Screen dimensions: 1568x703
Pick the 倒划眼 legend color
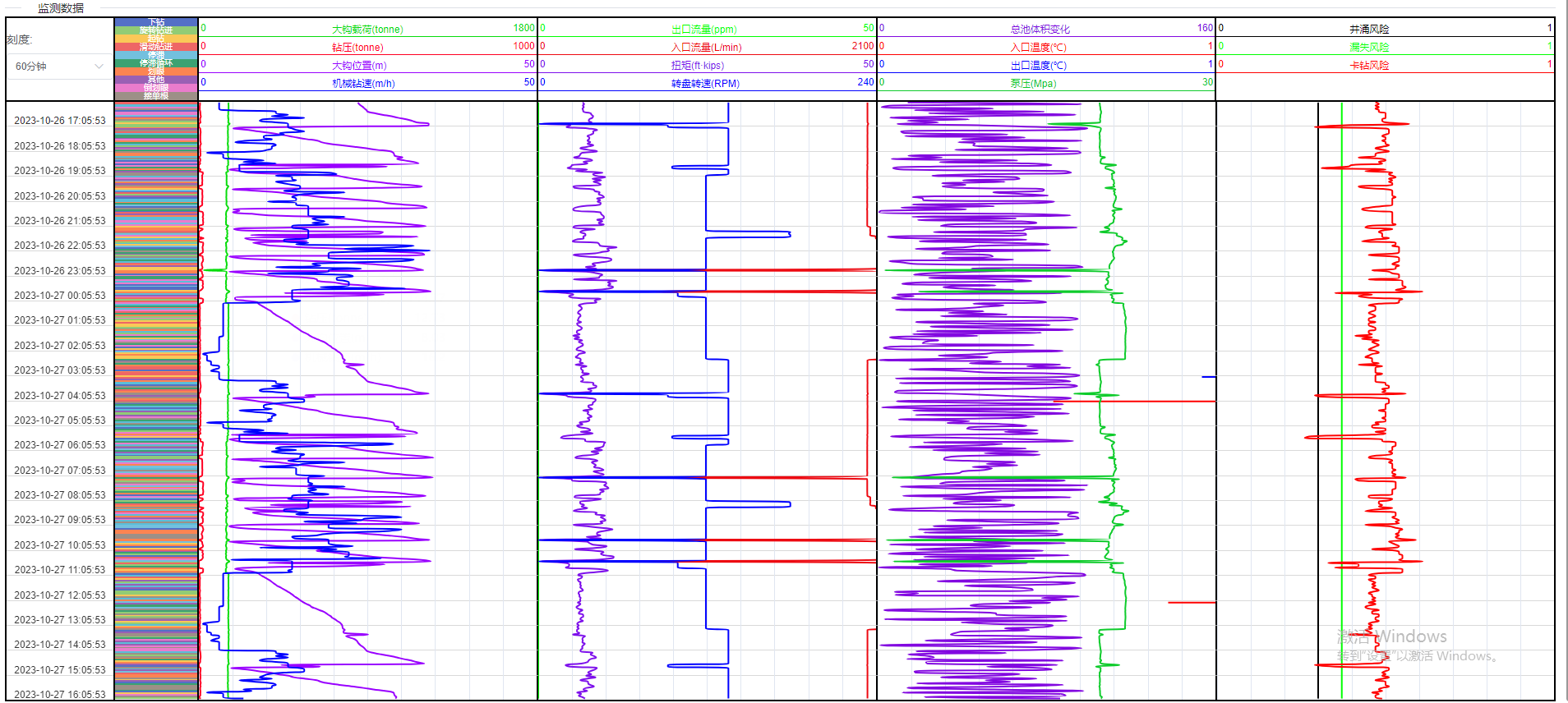tap(156, 88)
